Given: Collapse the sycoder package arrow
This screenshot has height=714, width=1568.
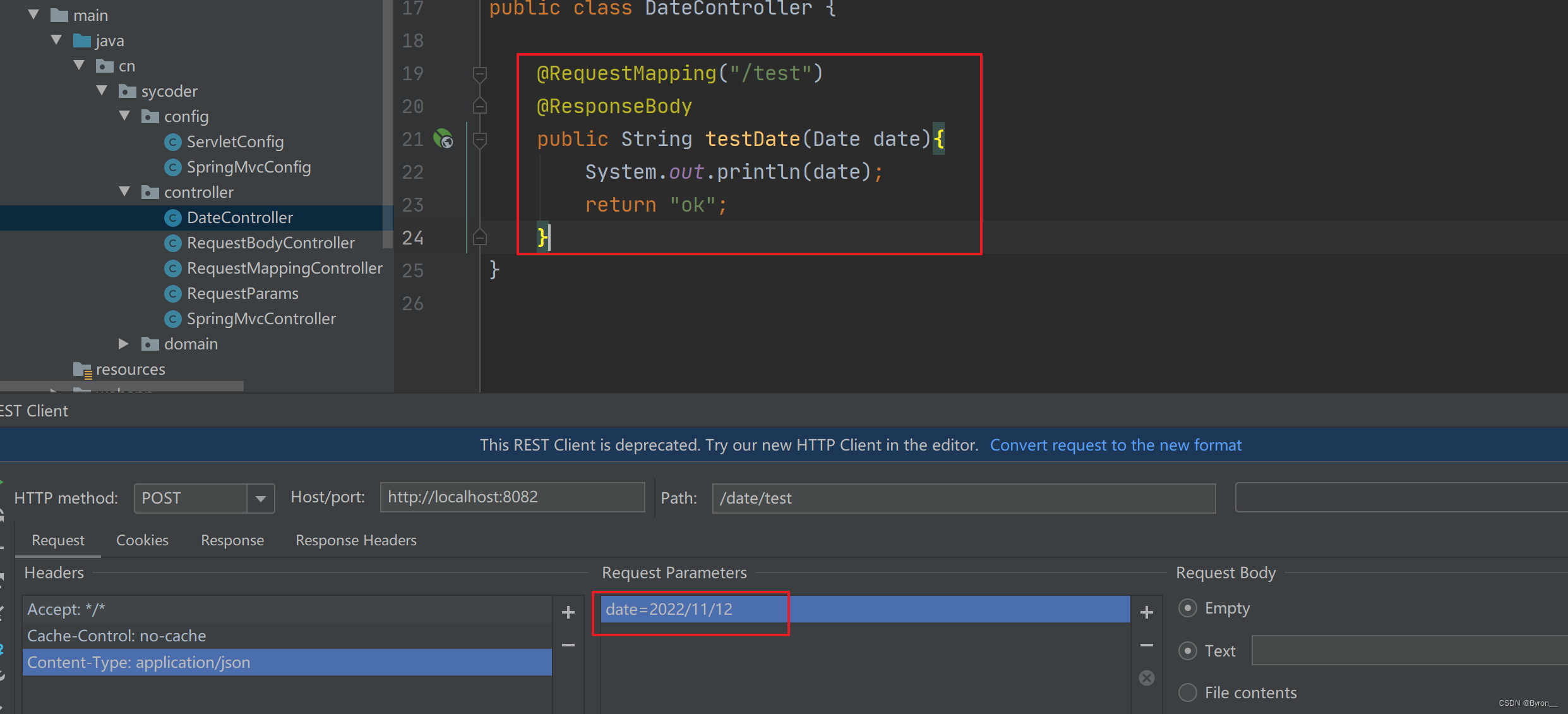Looking at the screenshot, I should click(102, 90).
